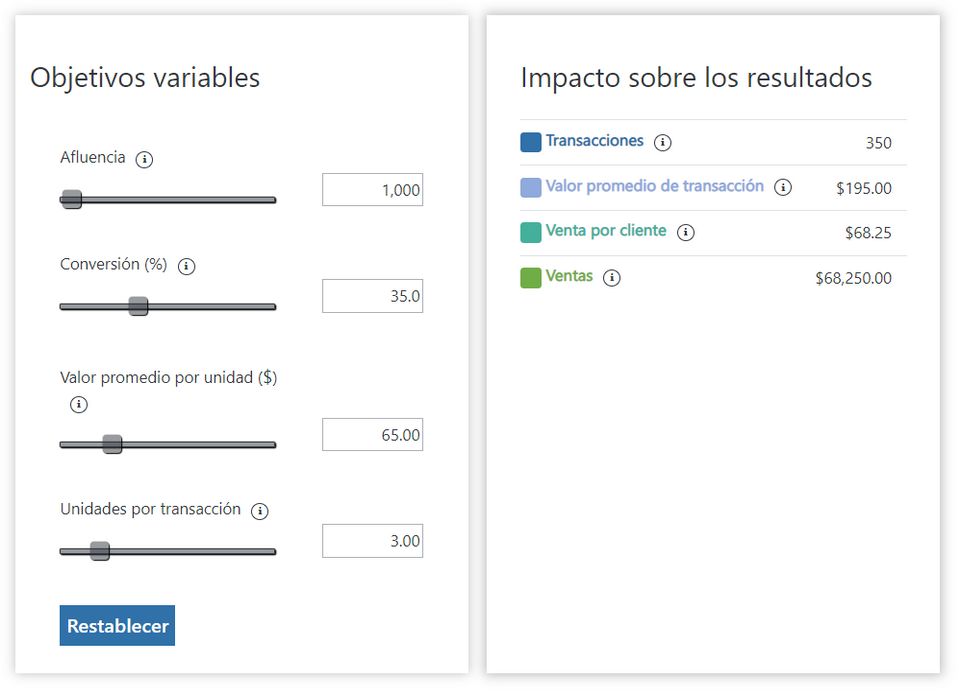Focus the units per transaction field showing 3.00

372,541
